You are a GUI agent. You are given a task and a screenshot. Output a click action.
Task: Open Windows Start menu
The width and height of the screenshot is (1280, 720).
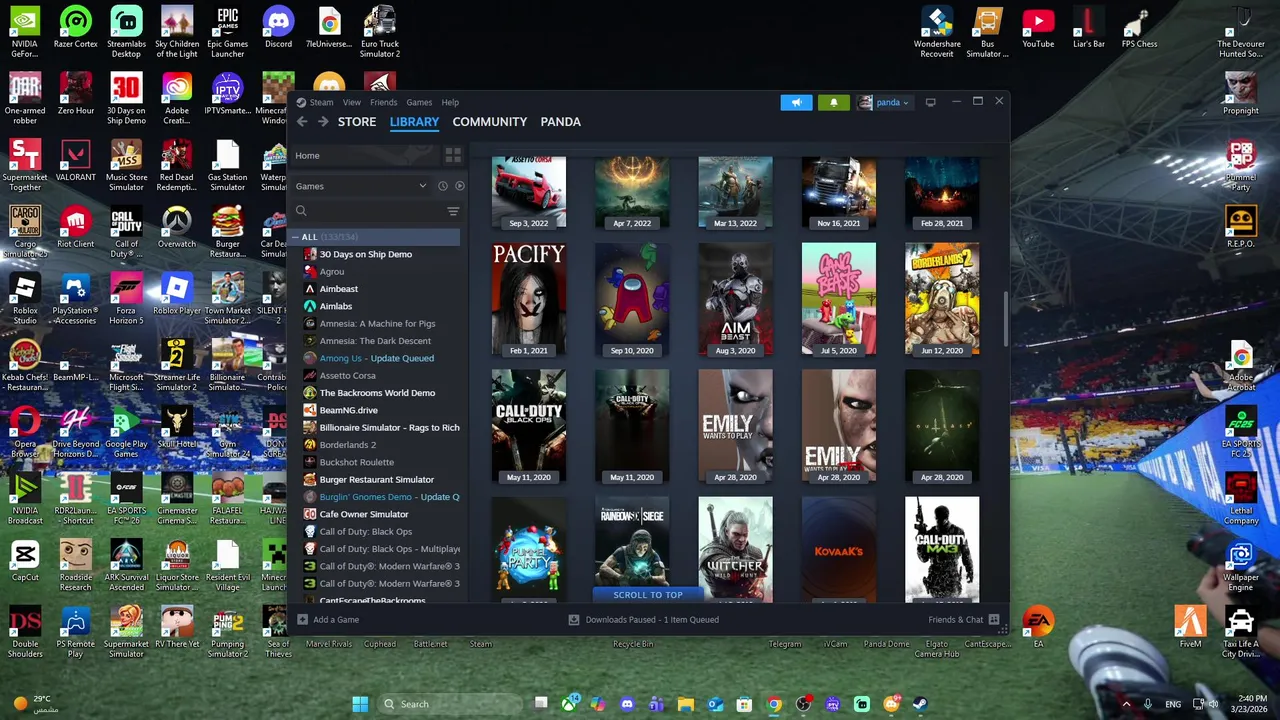click(x=360, y=704)
